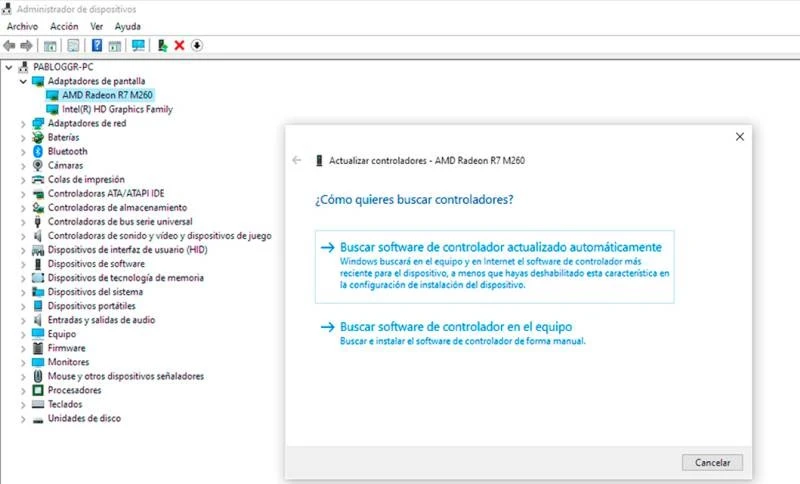Click the red X uninstall device icon
Viewport: 800px width, 484px height.
[x=179, y=45]
